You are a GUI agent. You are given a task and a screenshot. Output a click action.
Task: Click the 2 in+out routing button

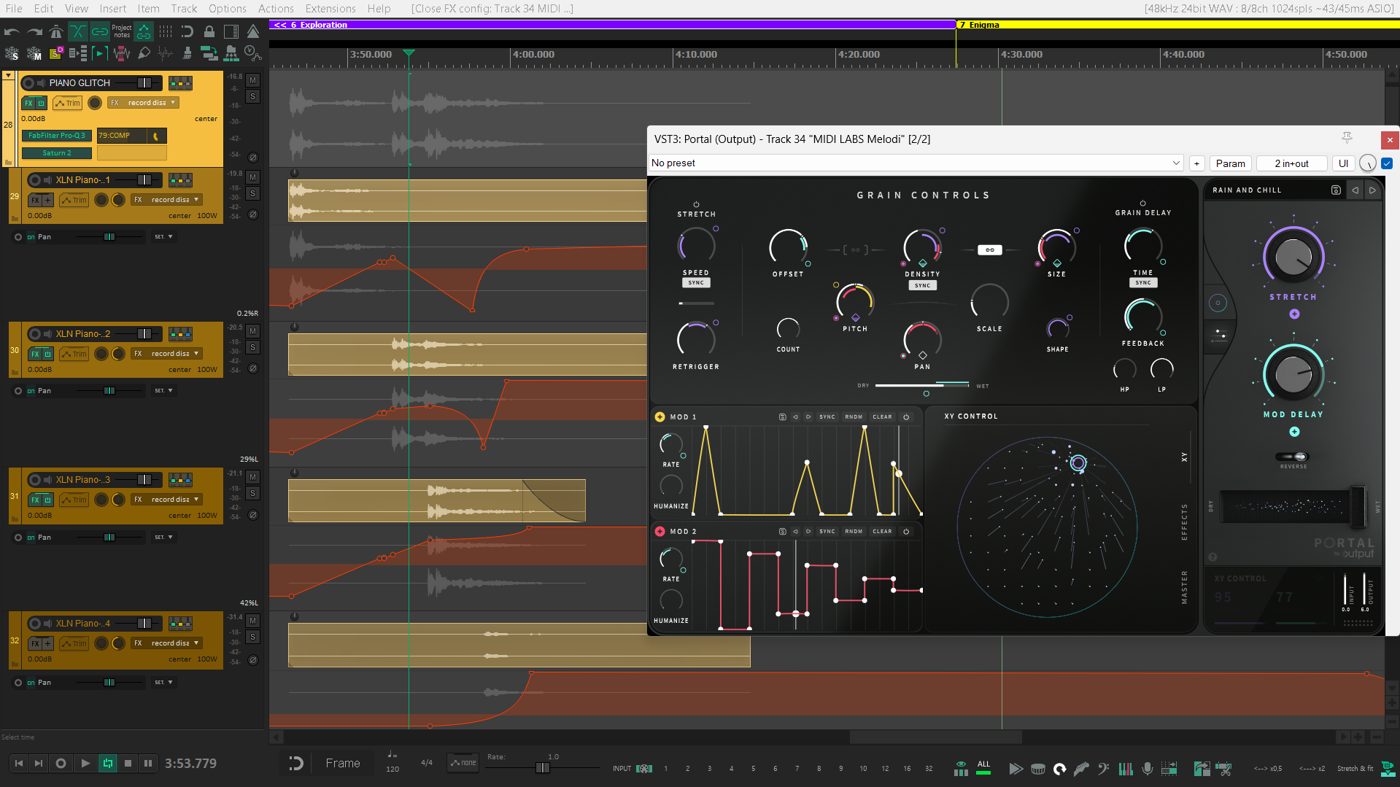click(x=1291, y=163)
